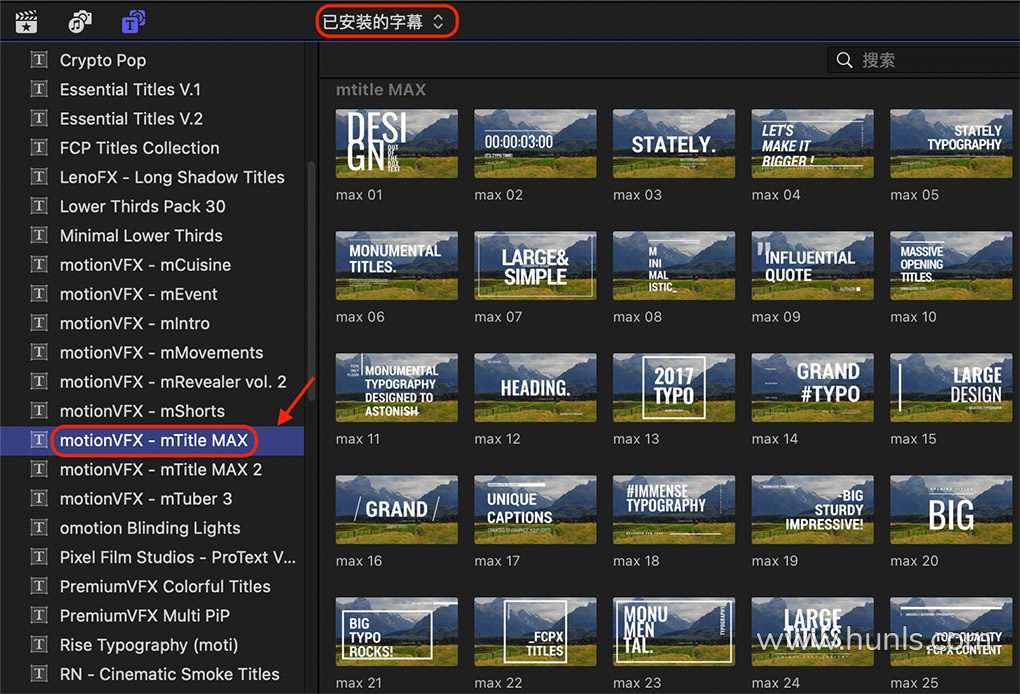Click into the 搜索 search field
Viewport: 1020px width, 694px height.
tap(924, 60)
